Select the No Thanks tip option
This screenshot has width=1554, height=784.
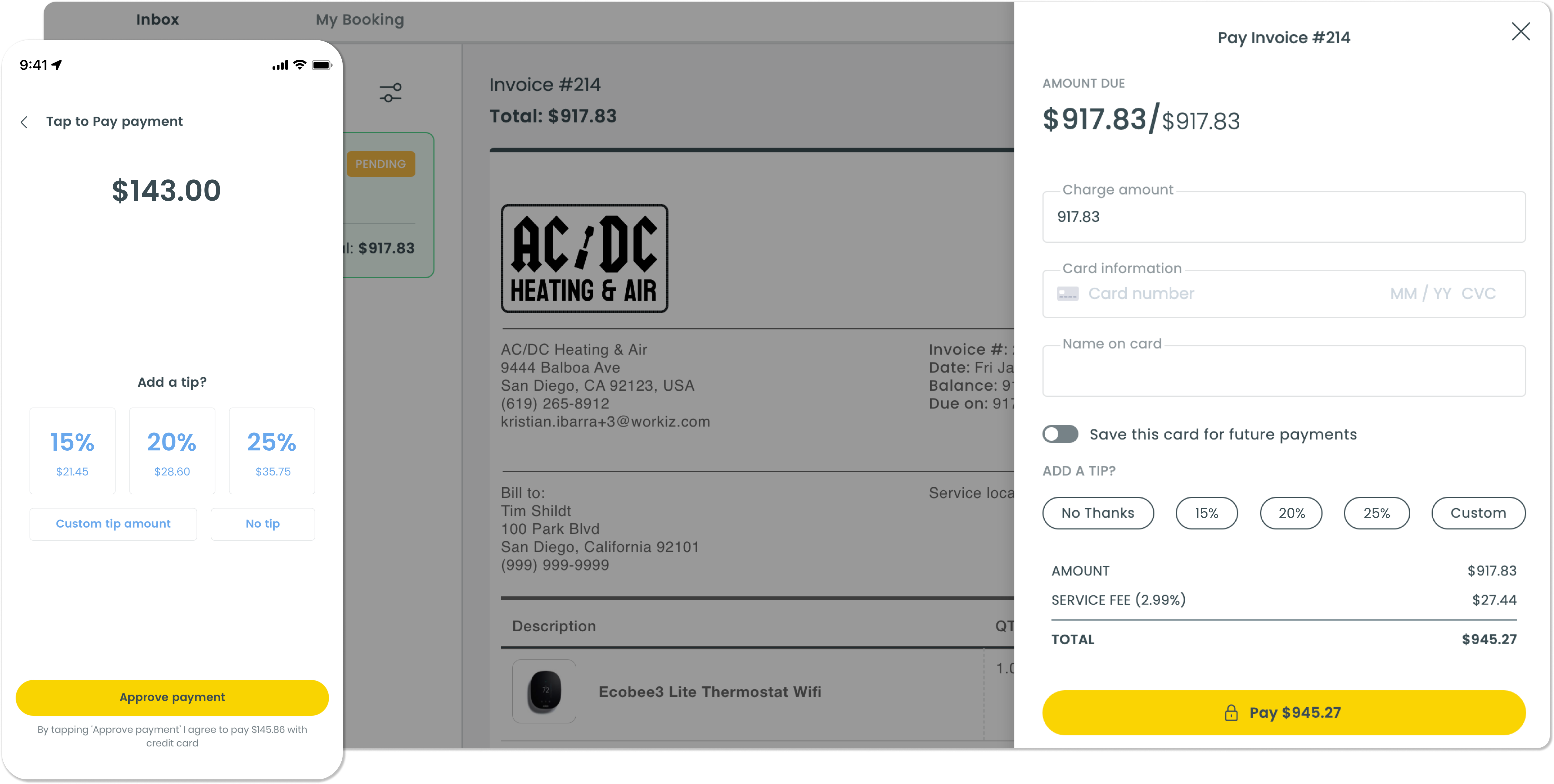(x=1097, y=513)
